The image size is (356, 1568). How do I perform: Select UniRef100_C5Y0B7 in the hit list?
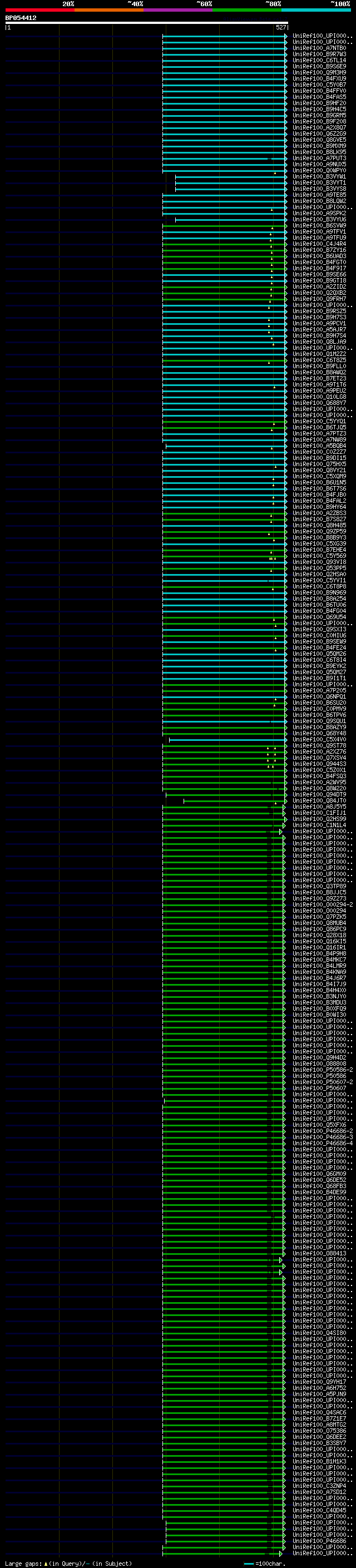point(319,85)
